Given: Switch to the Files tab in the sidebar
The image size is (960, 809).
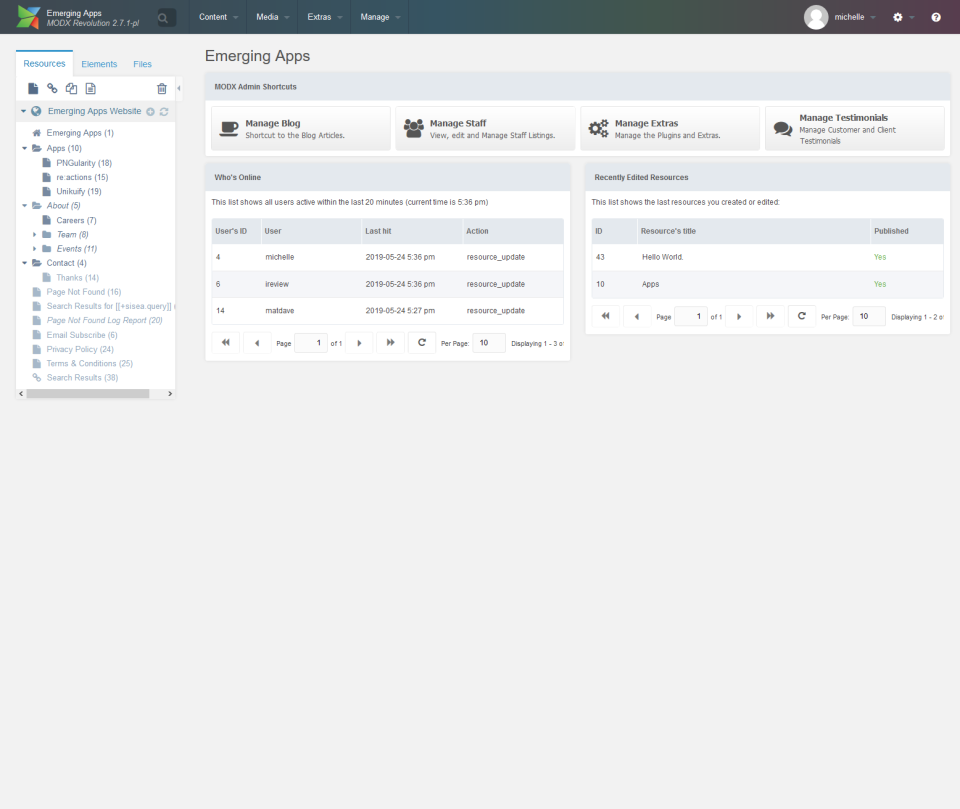Looking at the screenshot, I should (142, 63).
